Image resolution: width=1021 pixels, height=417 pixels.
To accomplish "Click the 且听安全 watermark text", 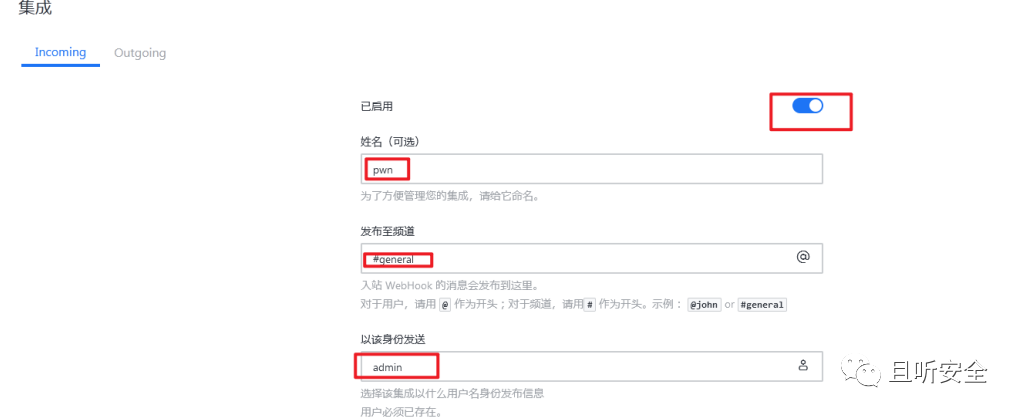I will 938,373.
